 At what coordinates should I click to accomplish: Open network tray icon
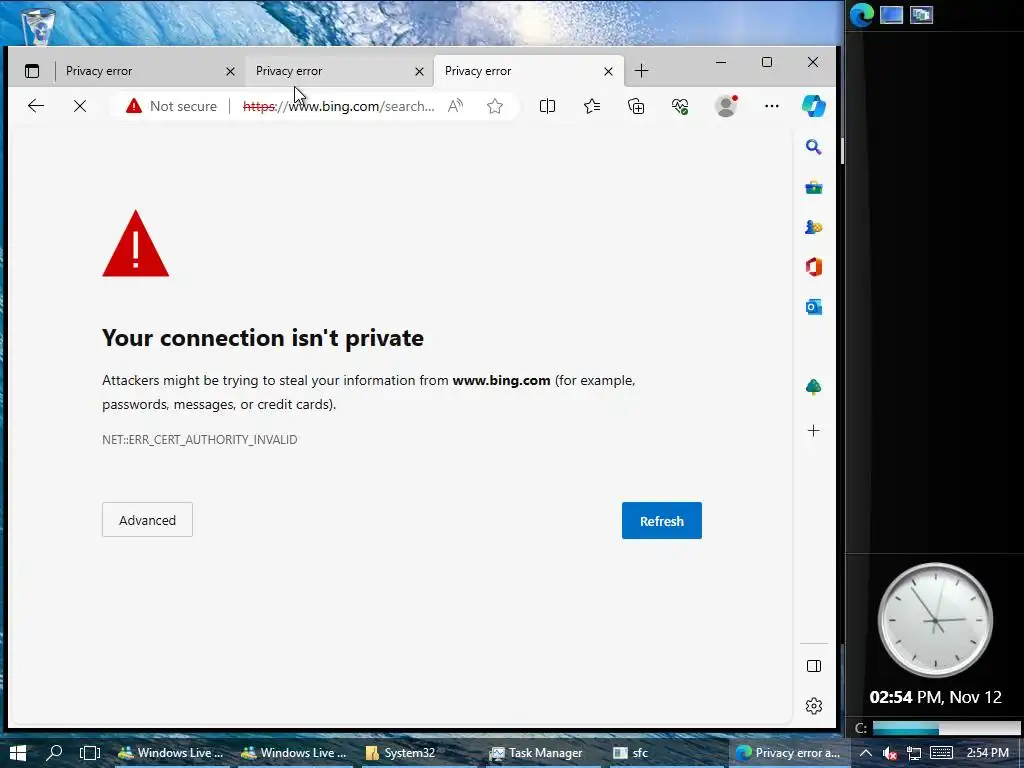coord(914,754)
